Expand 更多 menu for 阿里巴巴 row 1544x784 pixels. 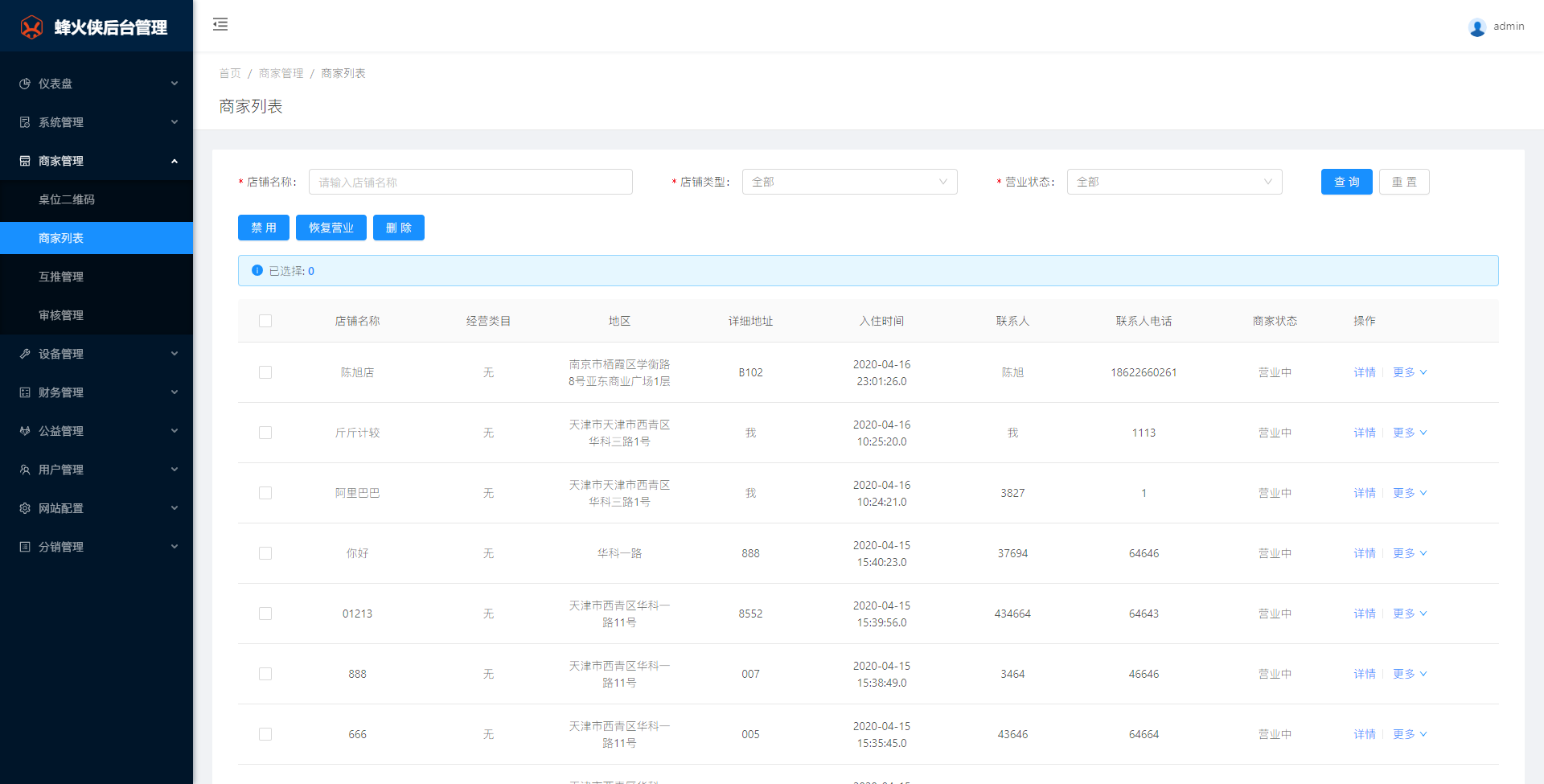(1410, 493)
